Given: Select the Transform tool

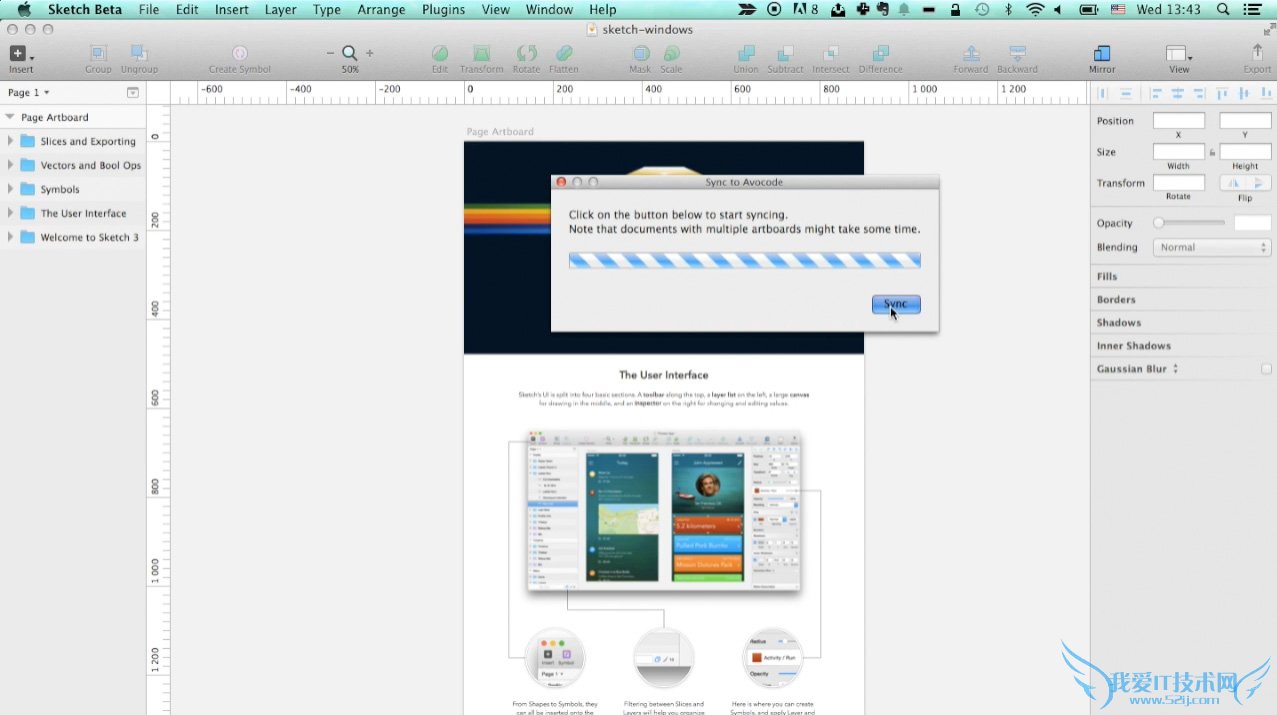Looking at the screenshot, I should pos(482,53).
